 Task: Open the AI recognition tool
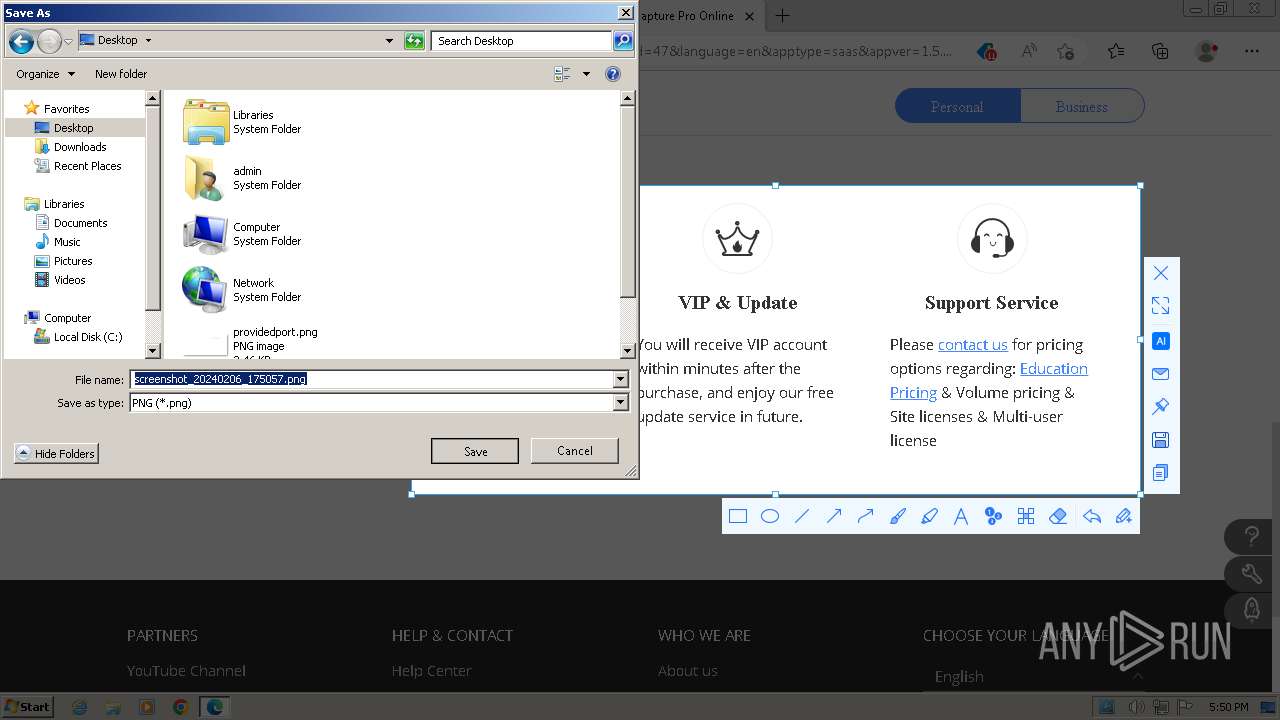pos(1161,341)
